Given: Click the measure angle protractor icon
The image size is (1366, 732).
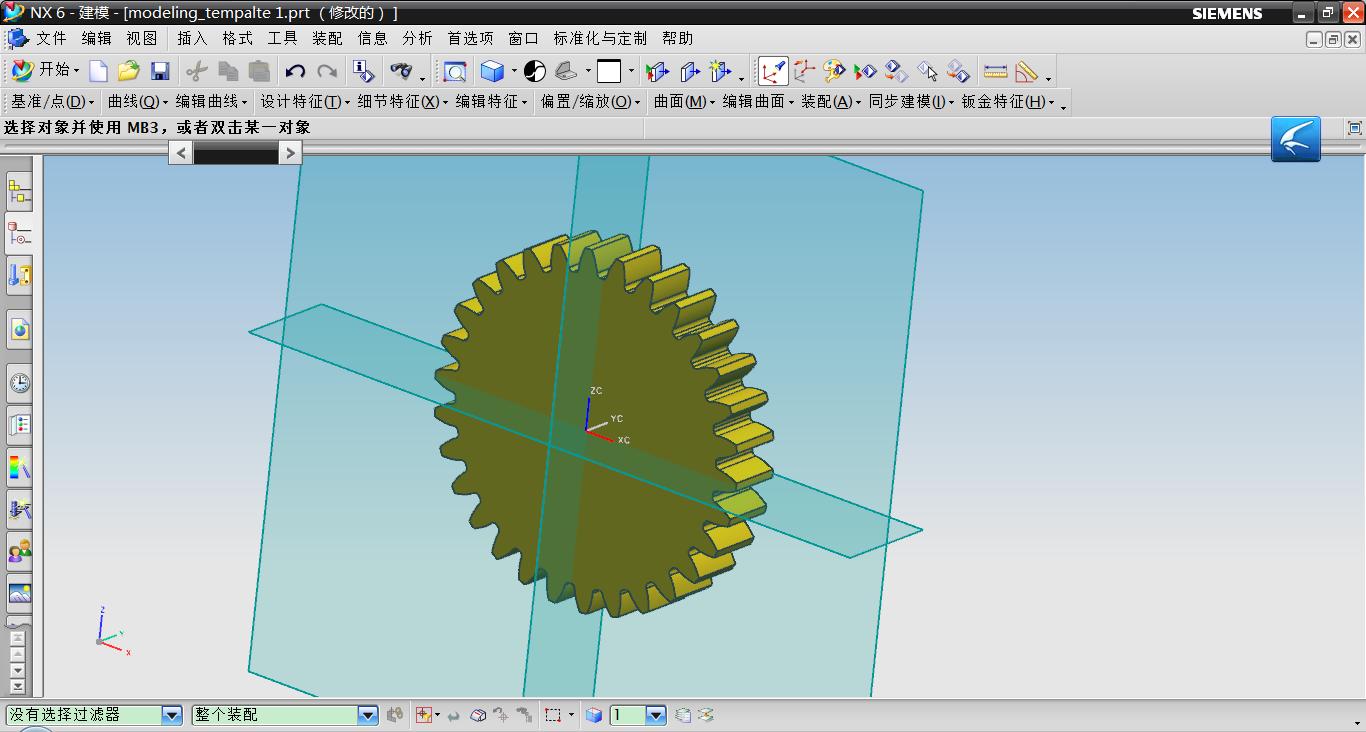Looking at the screenshot, I should pyautogui.click(x=1027, y=71).
